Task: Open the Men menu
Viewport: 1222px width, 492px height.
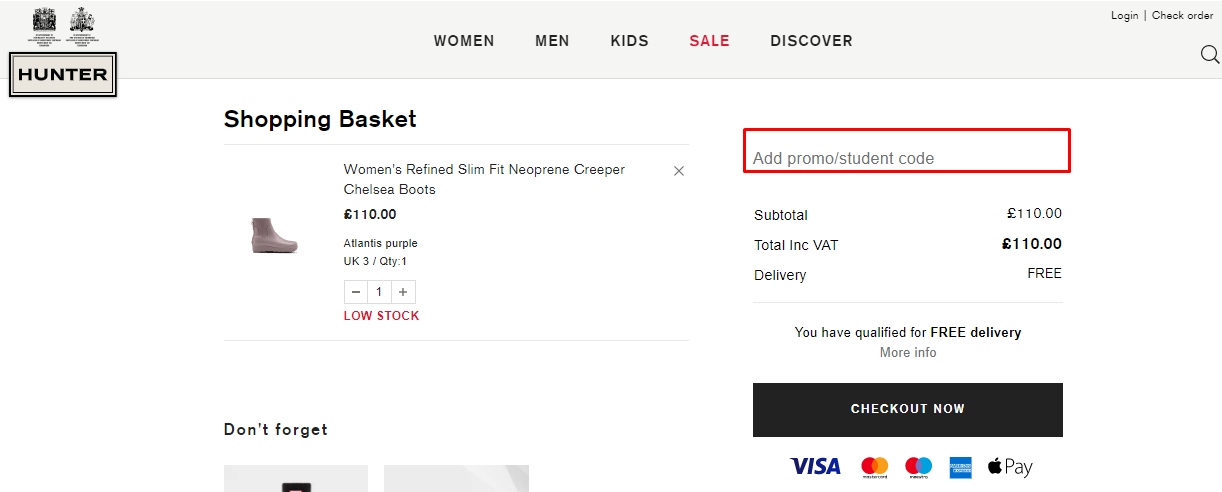Action: pos(552,41)
